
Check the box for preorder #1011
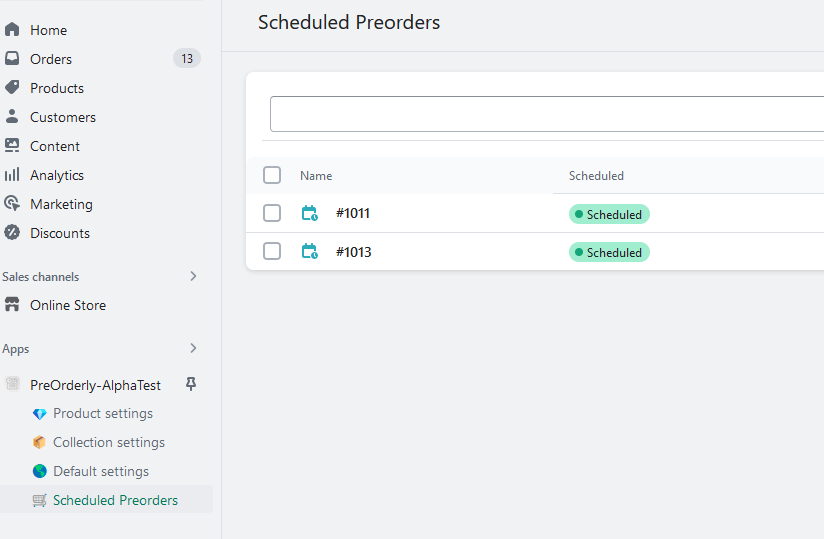pyautogui.click(x=272, y=213)
